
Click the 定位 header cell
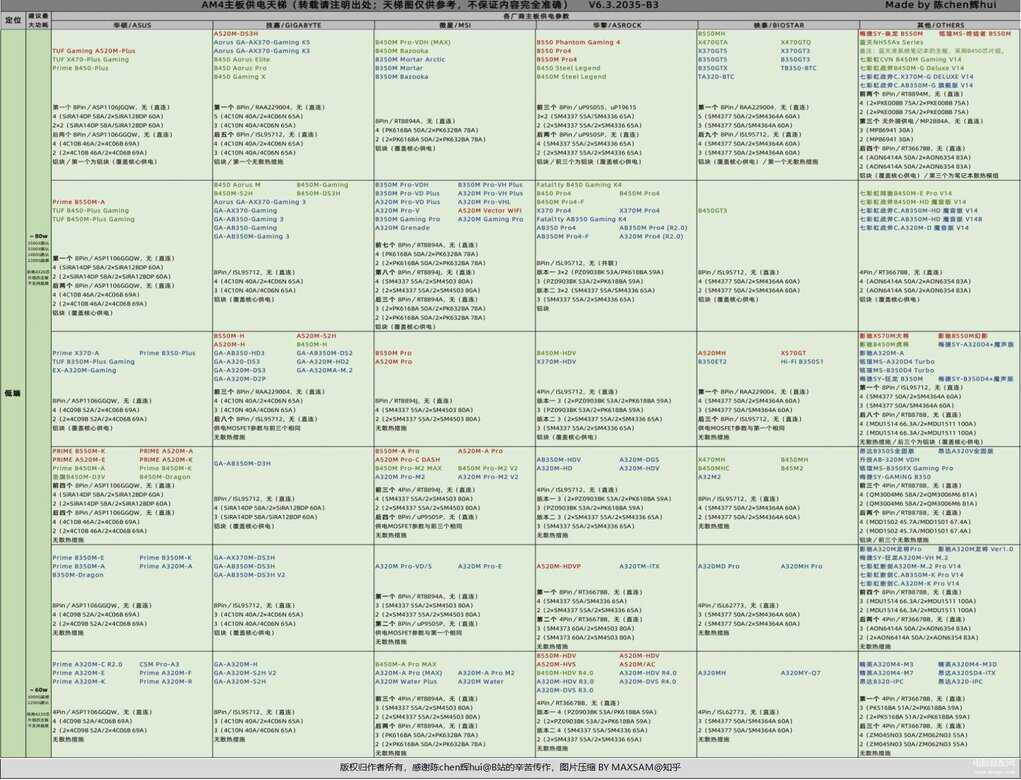point(13,20)
